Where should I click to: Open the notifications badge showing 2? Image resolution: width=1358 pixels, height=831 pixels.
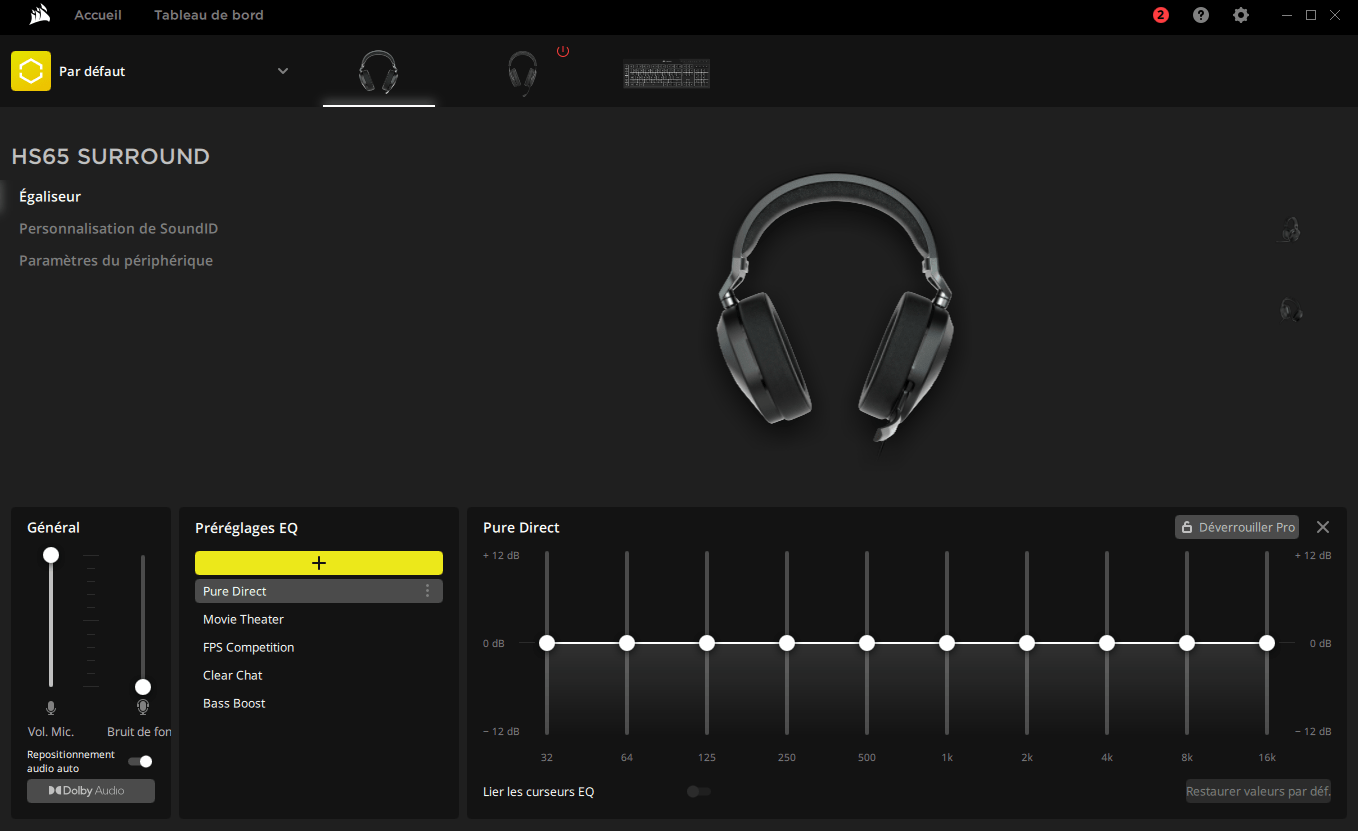pyautogui.click(x=1160, y=15)
